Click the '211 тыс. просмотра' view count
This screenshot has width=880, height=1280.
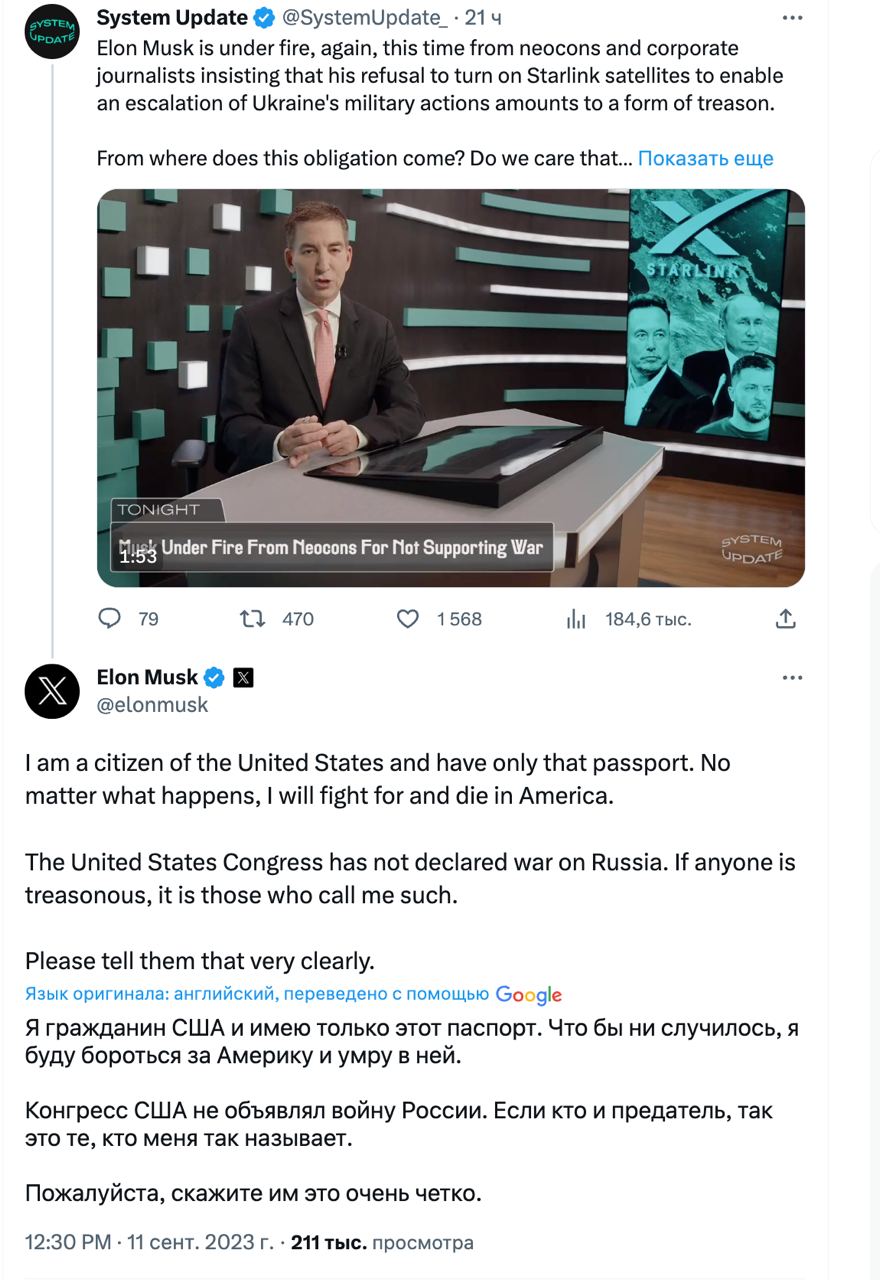point(382,1243)
